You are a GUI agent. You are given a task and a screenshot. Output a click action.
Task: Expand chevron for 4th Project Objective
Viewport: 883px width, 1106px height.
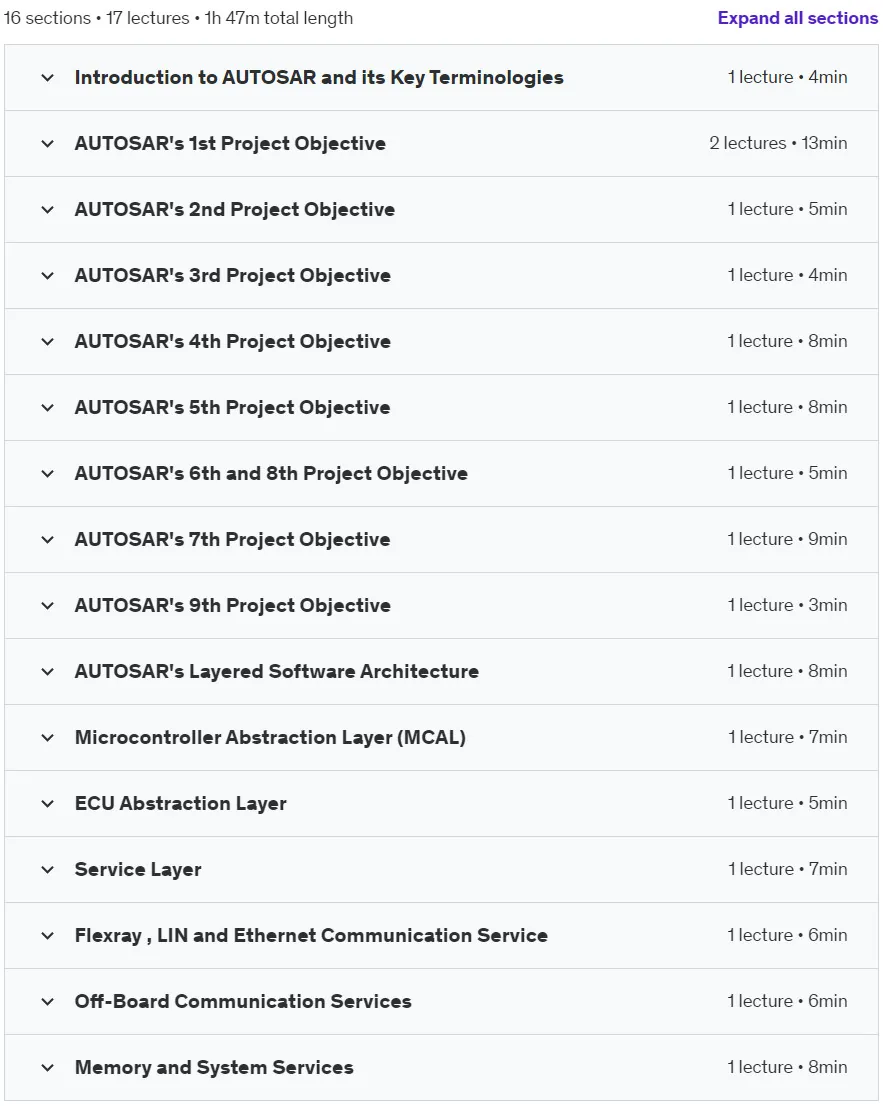pyautogui.click(x=47, y=342)
